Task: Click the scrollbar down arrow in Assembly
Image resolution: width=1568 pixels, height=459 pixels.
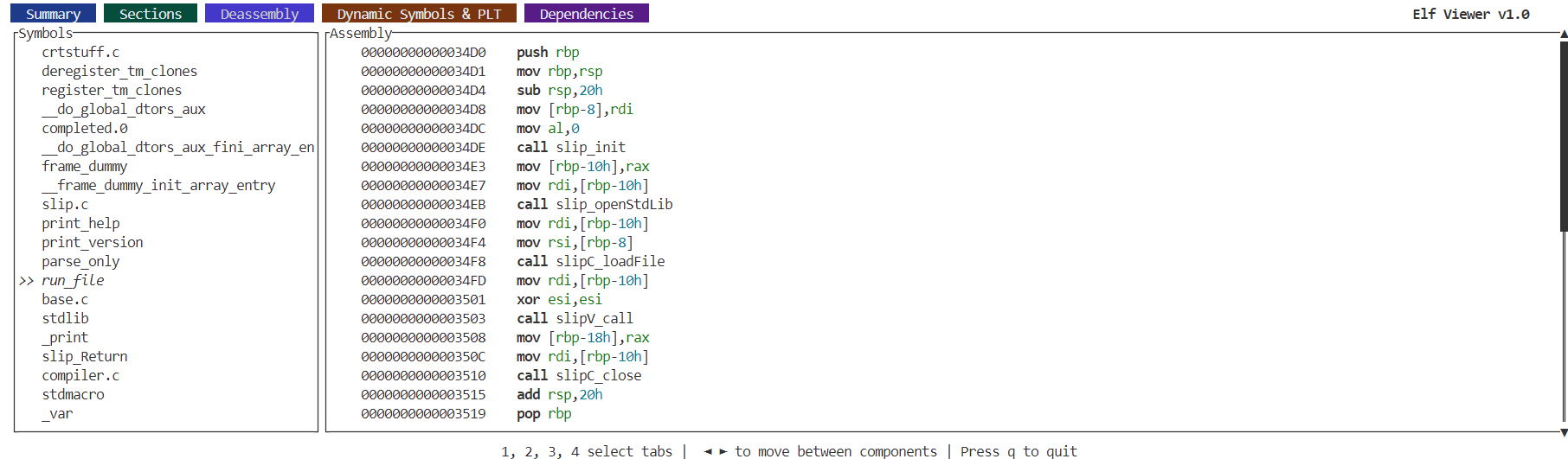Action: point(1564,432)
